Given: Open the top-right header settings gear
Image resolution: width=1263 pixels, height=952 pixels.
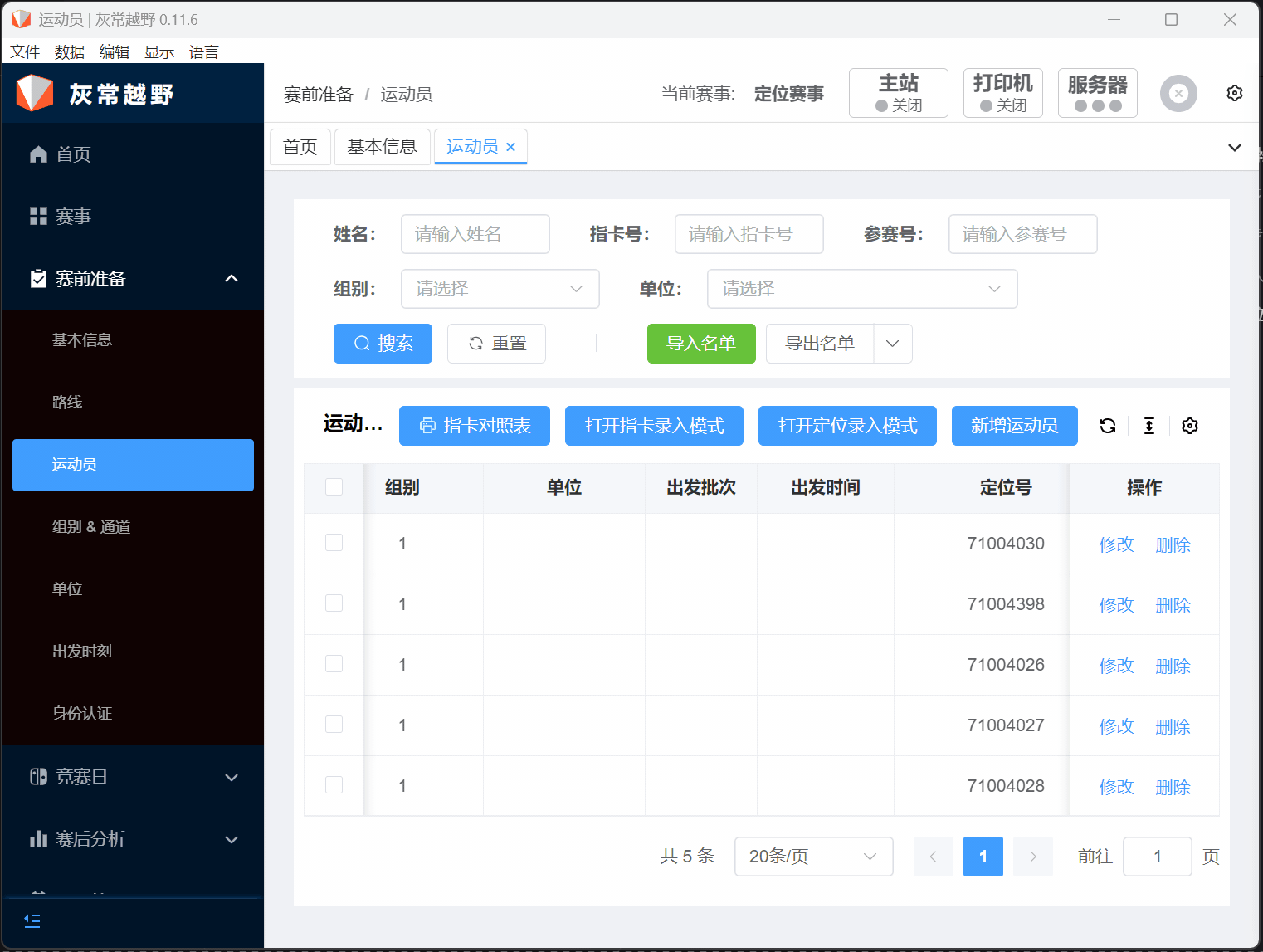Looking at the screenshot, I should pyautogui.click(x=1234, y=93).
